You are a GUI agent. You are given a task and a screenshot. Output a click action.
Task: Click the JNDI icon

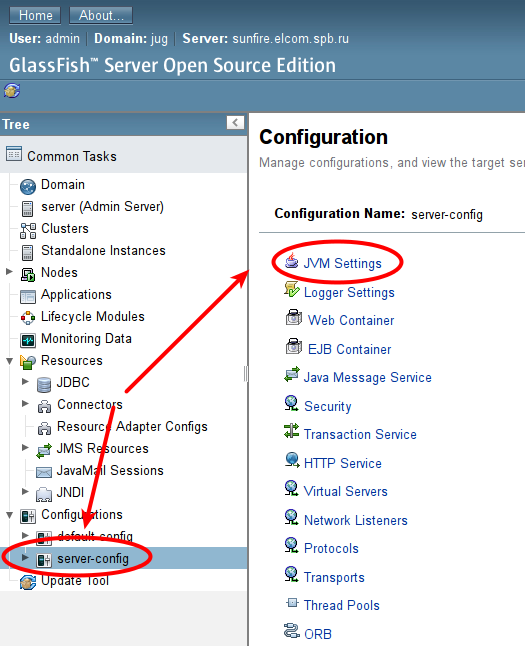tap(44, 494)
